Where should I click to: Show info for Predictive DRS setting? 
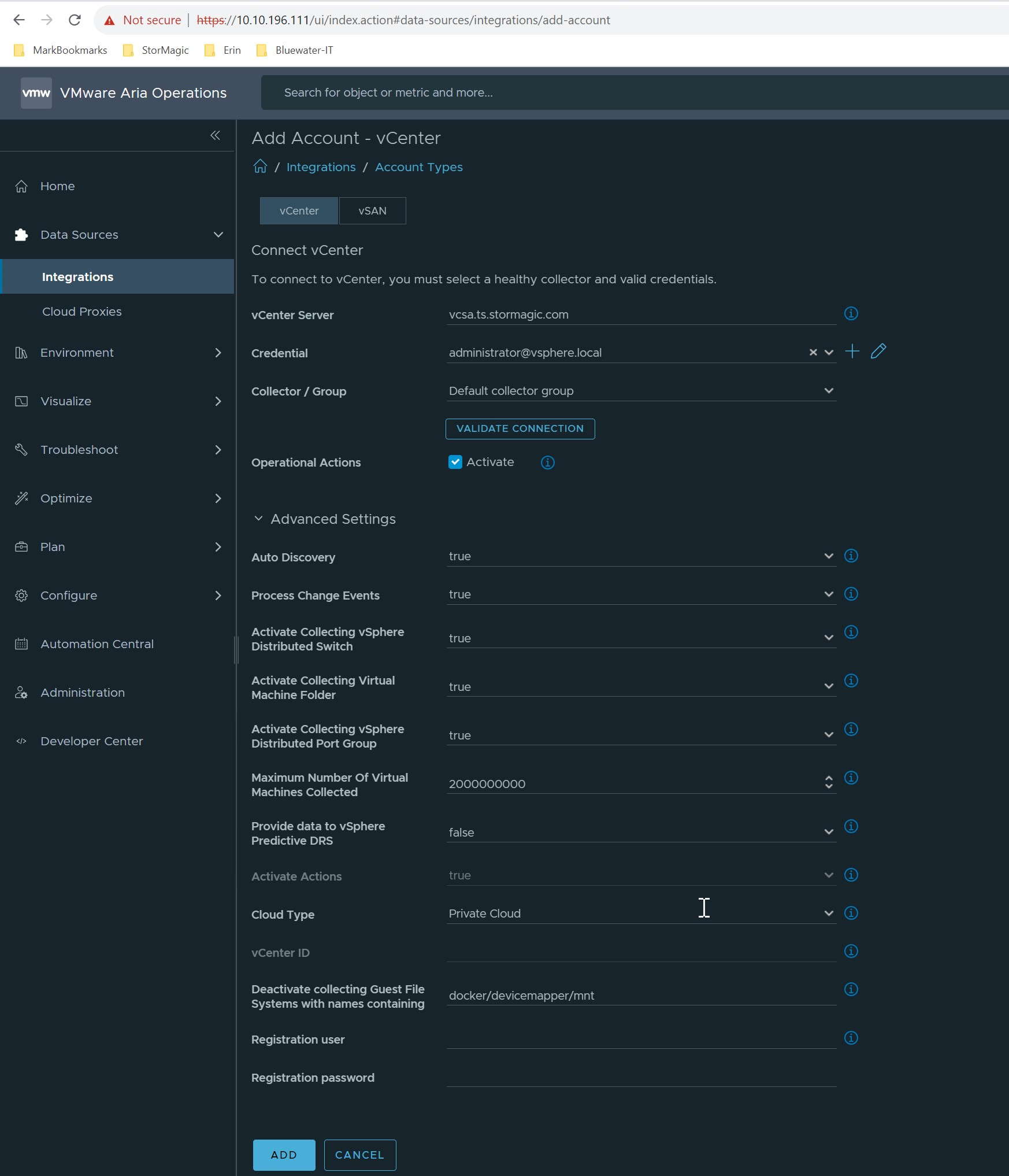(x=851, y=826)
